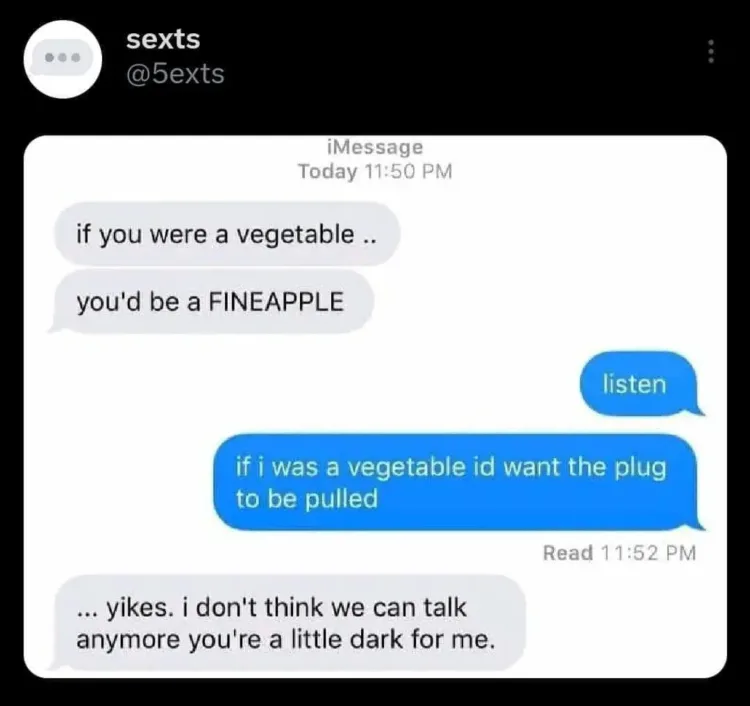750x706 pixels.
Task: Click 'to be pulled' second line of text
Action: [x=307, y=499]
